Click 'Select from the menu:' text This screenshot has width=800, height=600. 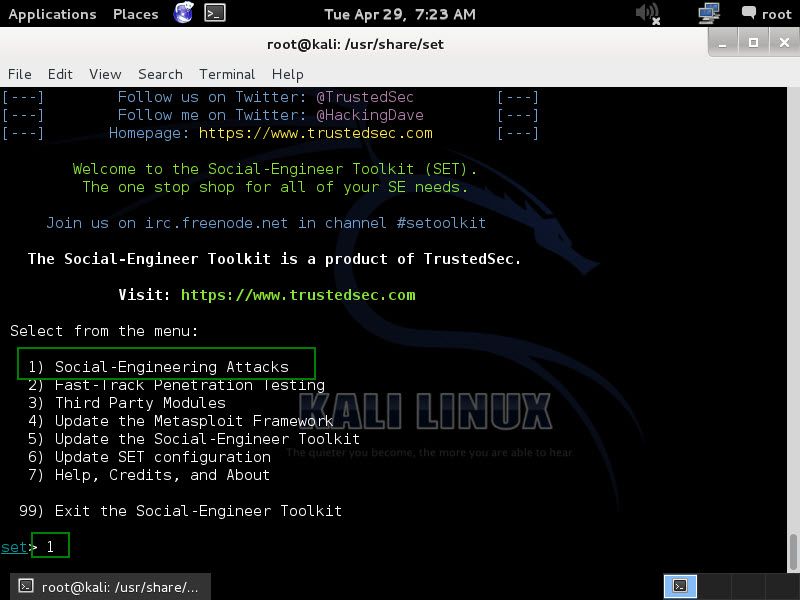[x=104, y=331]
